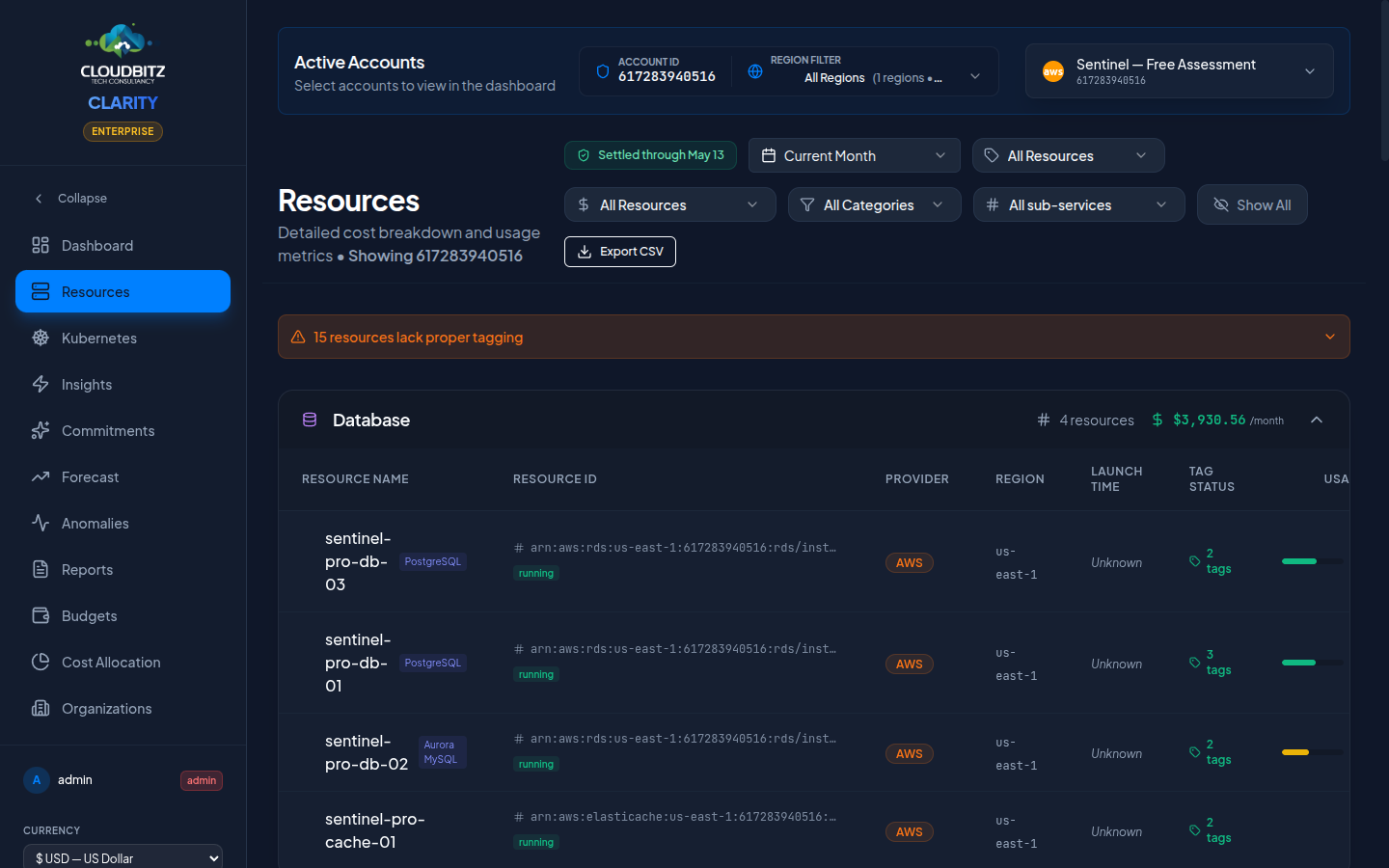
Task: Click the Settled through May 13 badge
Action: (x=650, y=155)
